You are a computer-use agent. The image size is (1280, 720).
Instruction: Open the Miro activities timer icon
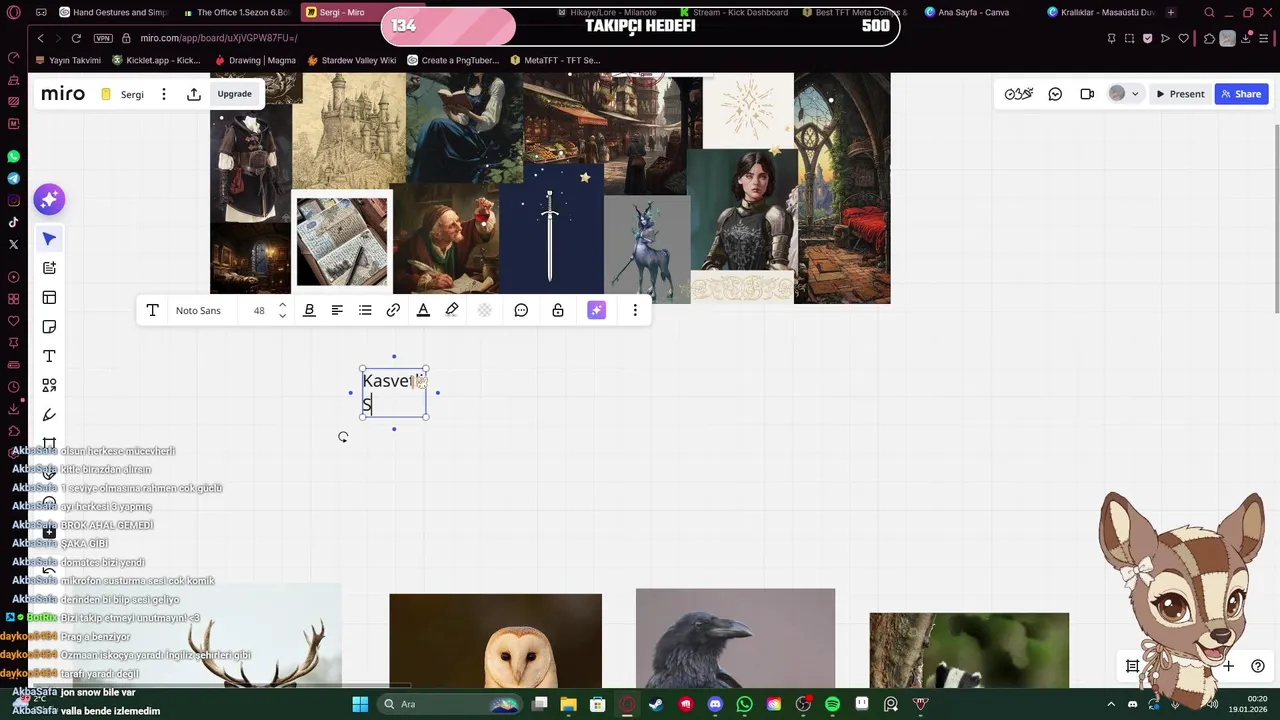(1019, 94)
